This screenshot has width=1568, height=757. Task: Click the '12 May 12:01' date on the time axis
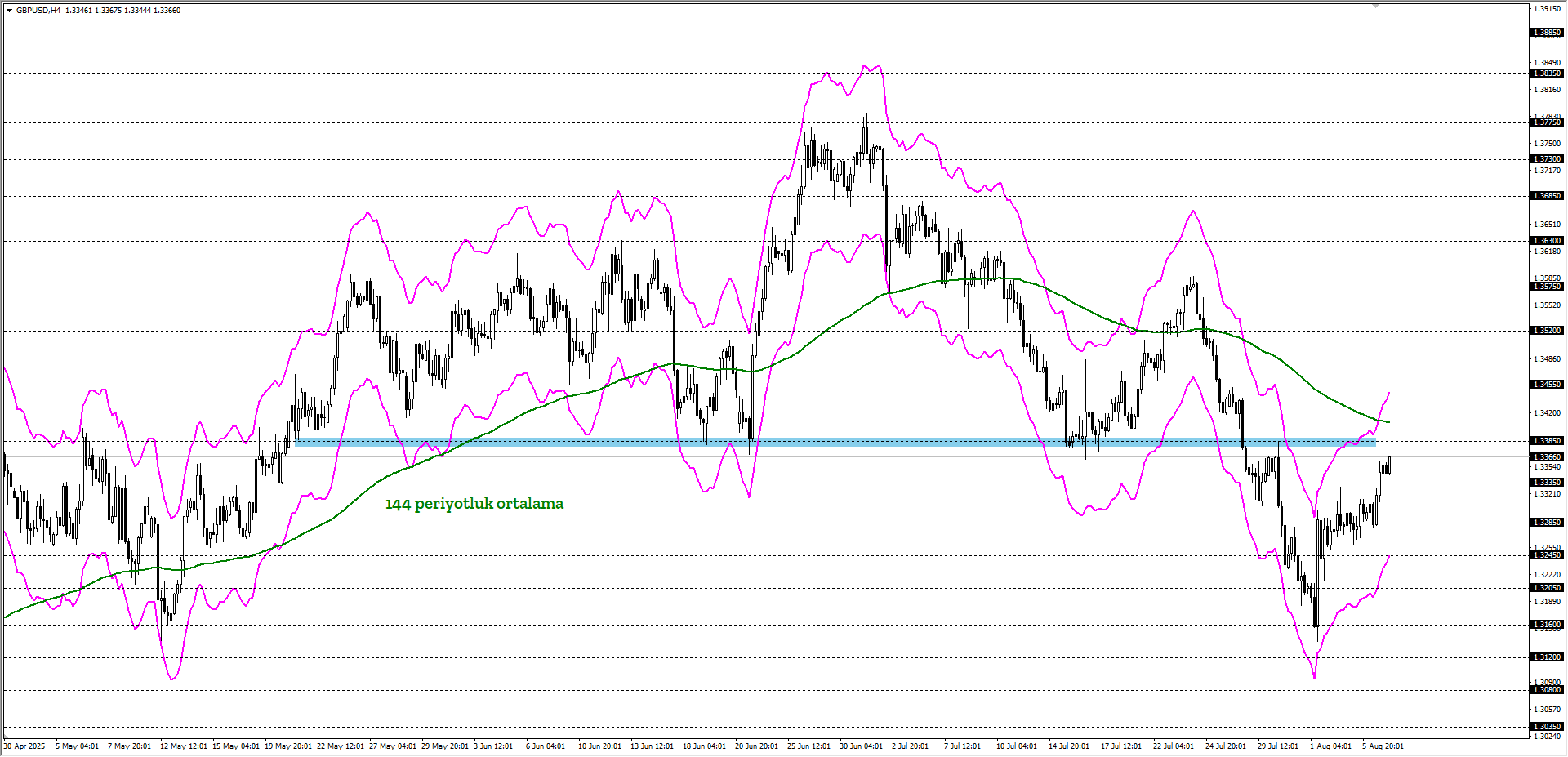(184, 746)
